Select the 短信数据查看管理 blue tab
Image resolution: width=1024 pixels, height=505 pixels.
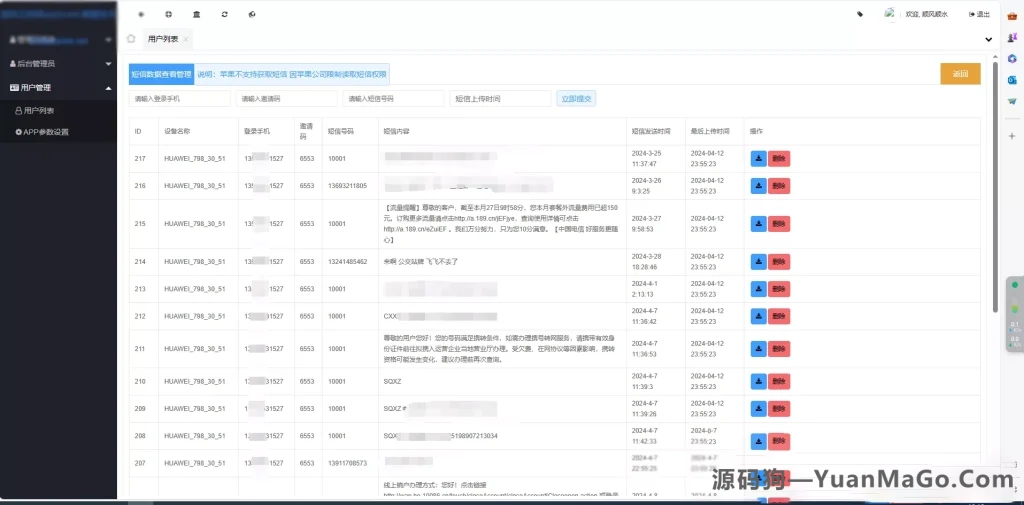pyautogui.click(x=161, y=74)
